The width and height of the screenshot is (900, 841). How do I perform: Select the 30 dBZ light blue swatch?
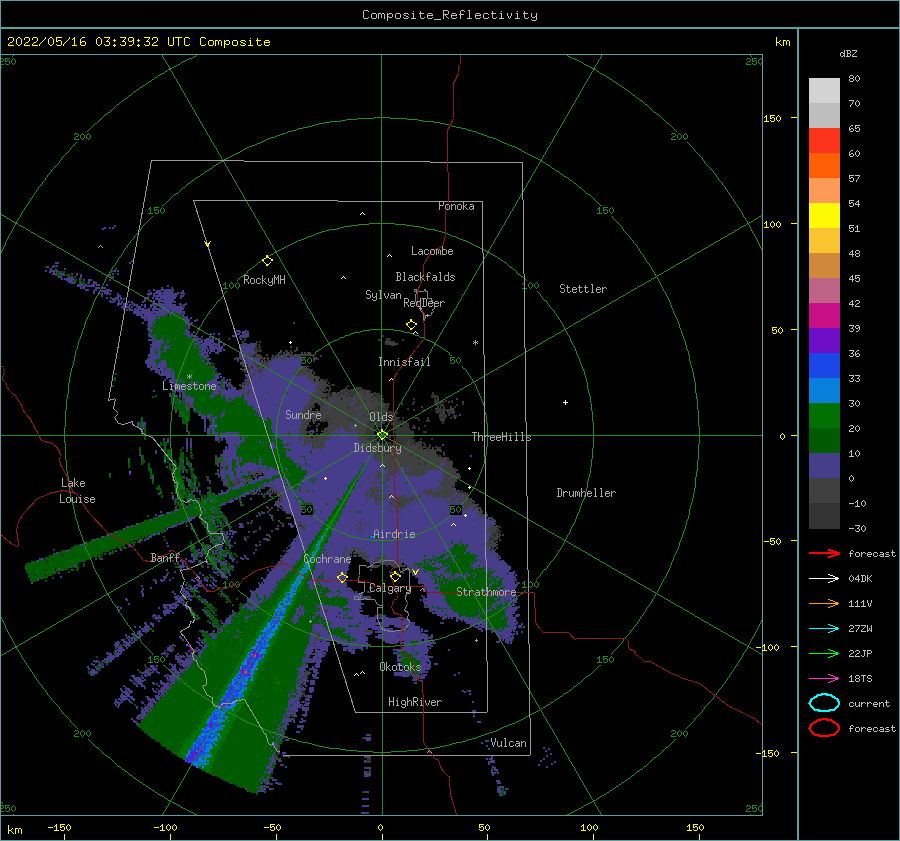[x=824, y=390]
